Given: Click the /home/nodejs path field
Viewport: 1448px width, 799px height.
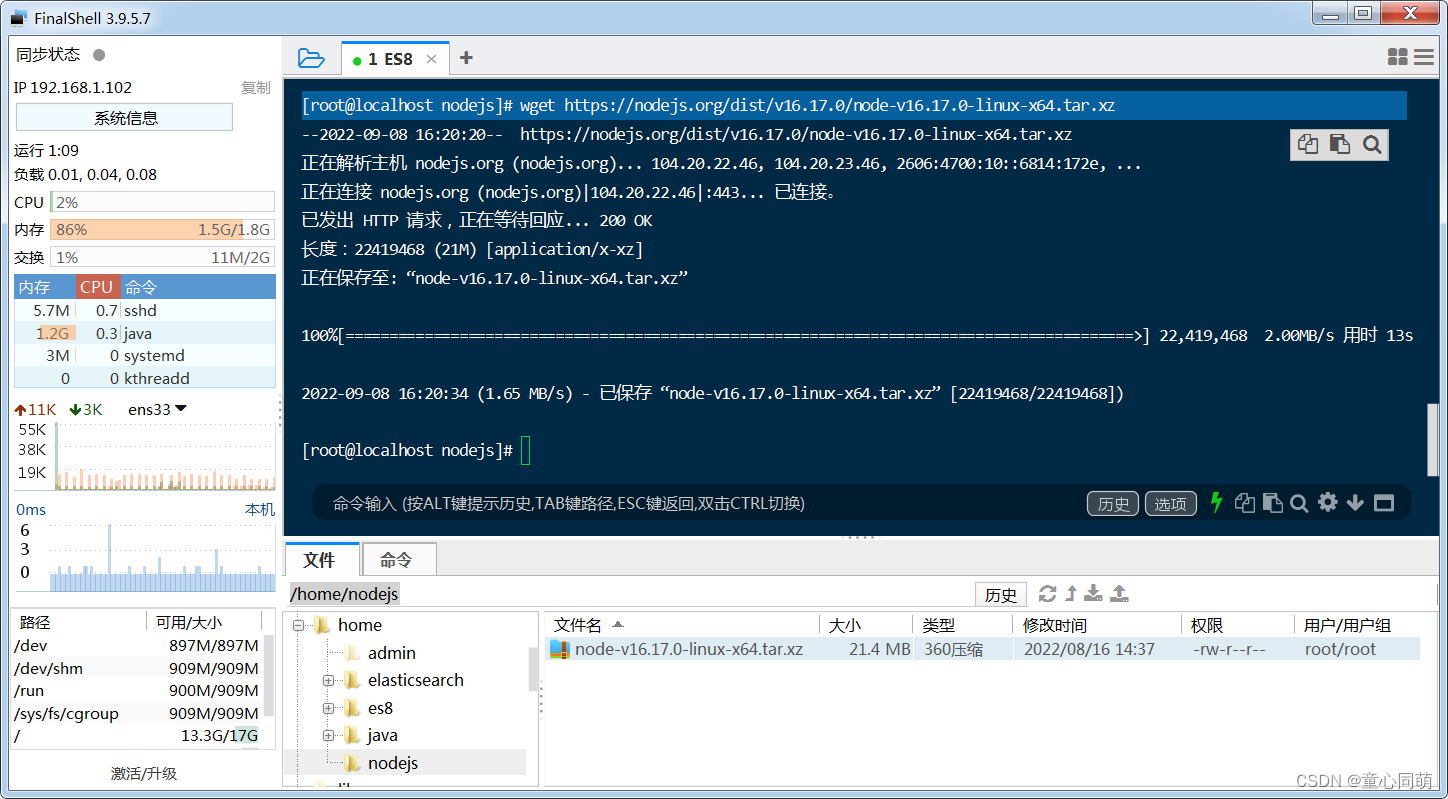Looking at the screenshot, I should [343, 593].
